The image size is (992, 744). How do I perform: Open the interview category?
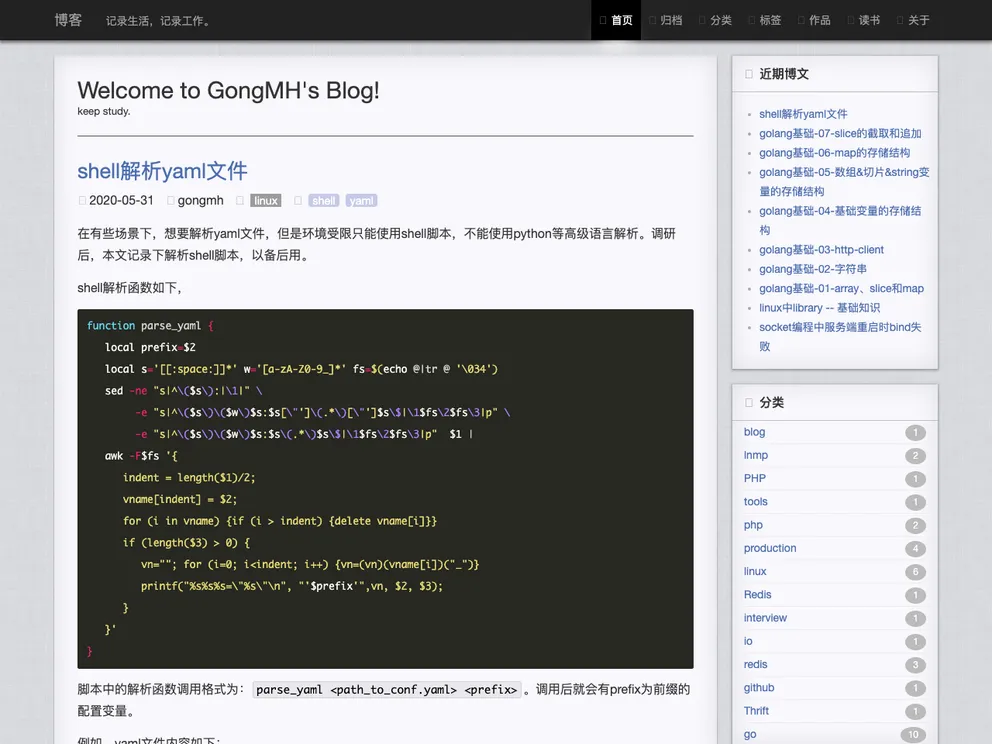click(x=765, y=618)
